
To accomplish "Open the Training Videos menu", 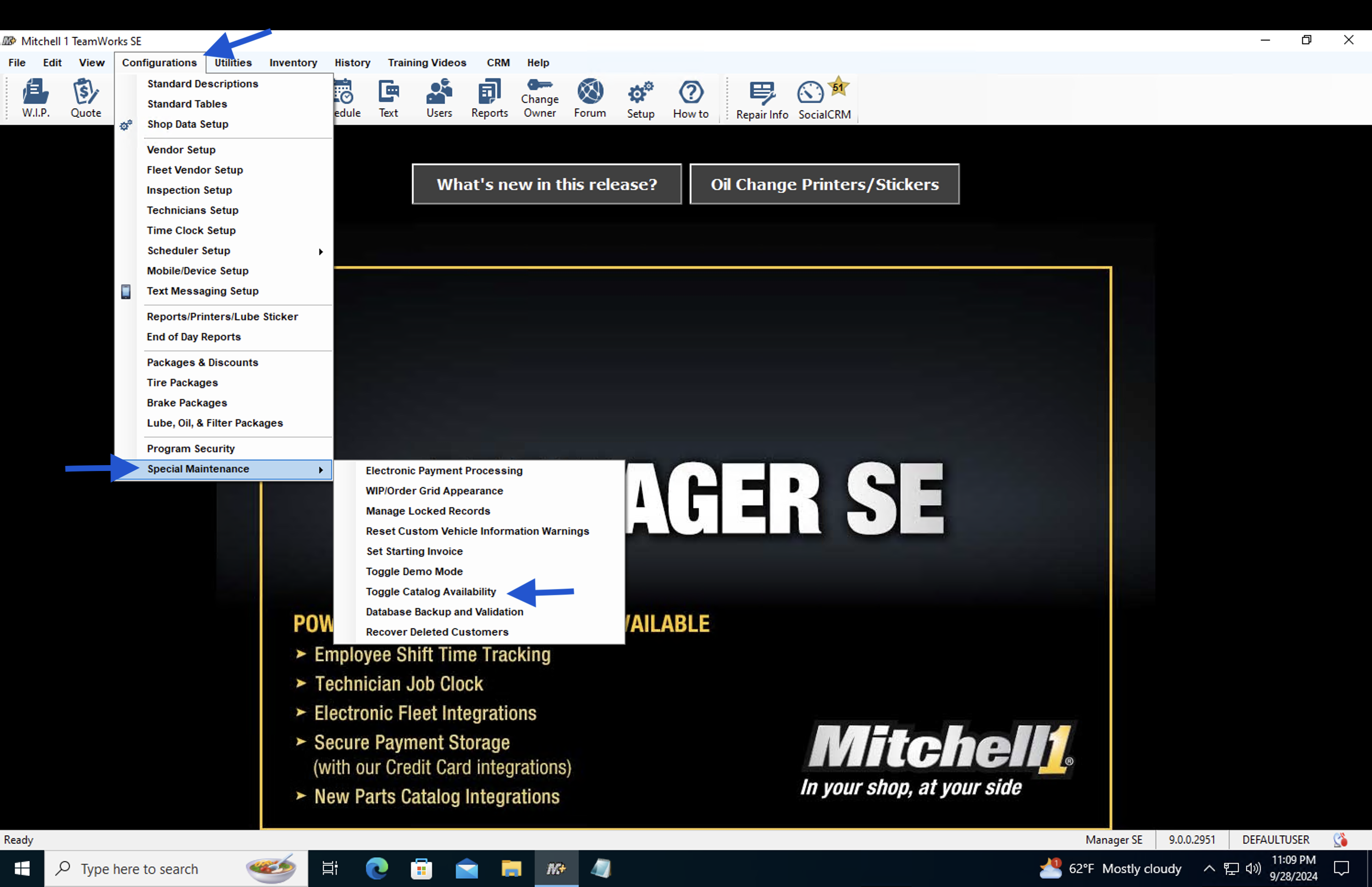I will (426, 62).
